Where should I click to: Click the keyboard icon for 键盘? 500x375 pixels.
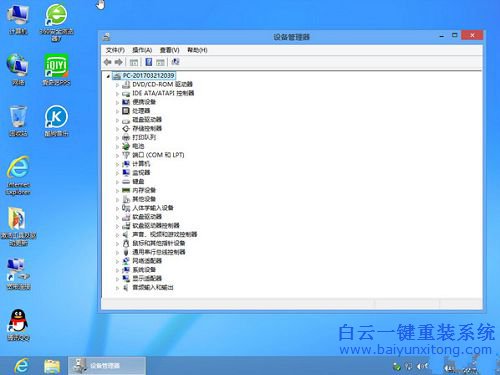pos(126,182)
